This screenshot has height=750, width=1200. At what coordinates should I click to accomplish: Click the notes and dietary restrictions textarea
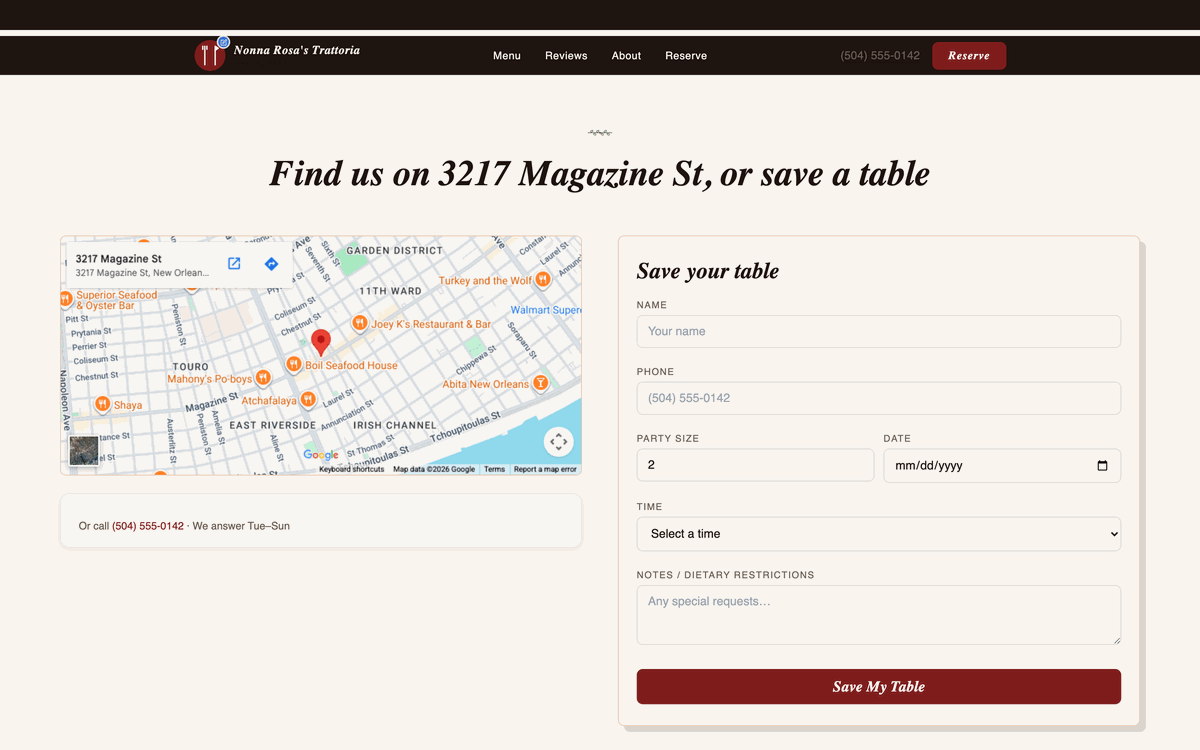coord(879,615)
